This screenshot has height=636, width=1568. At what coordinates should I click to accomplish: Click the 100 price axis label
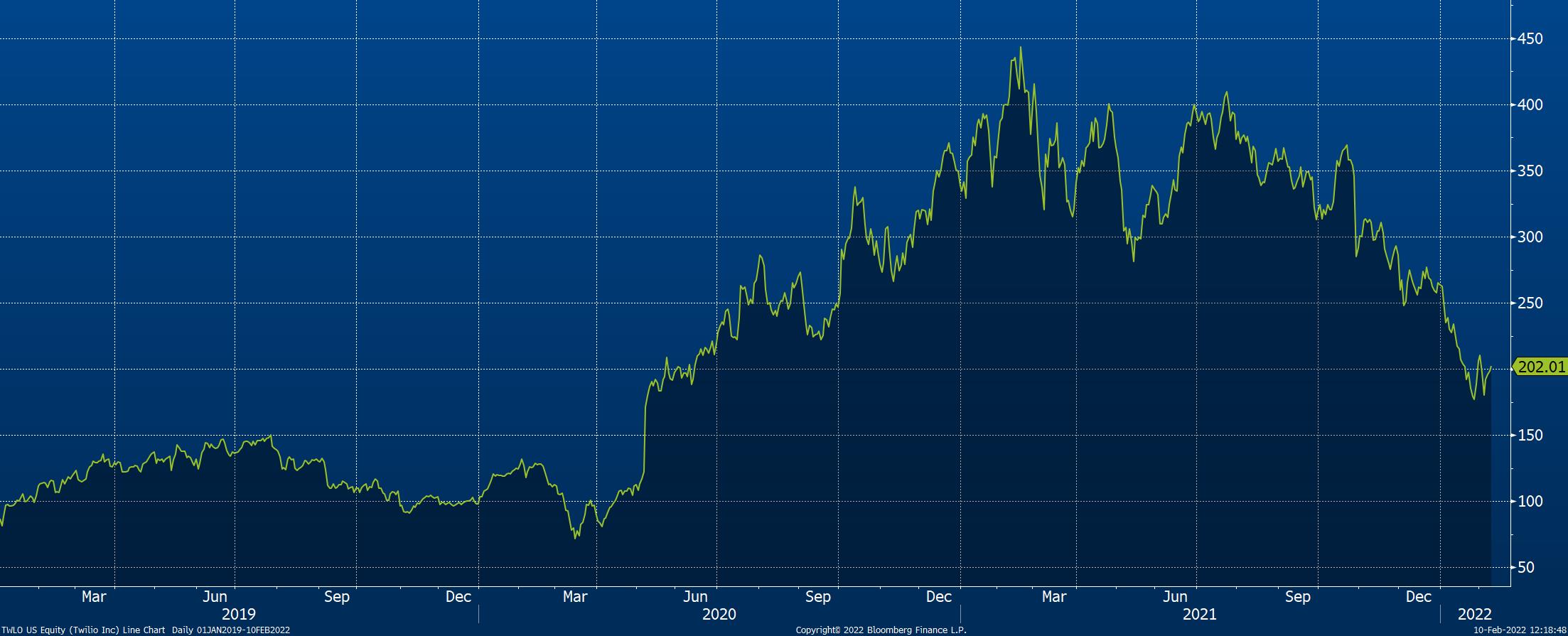click(x=1530, y=502)
